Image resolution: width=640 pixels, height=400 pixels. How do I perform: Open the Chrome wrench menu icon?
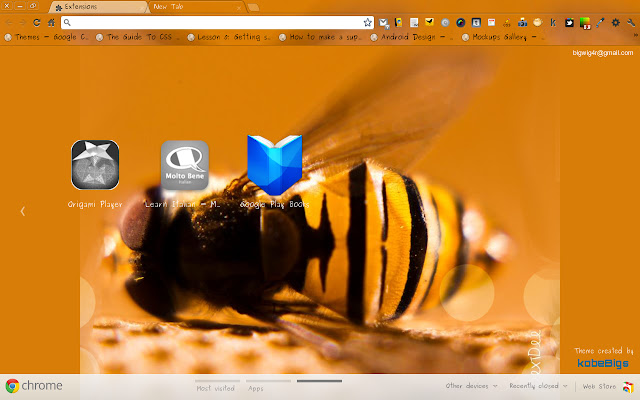[x=630, y=22]
